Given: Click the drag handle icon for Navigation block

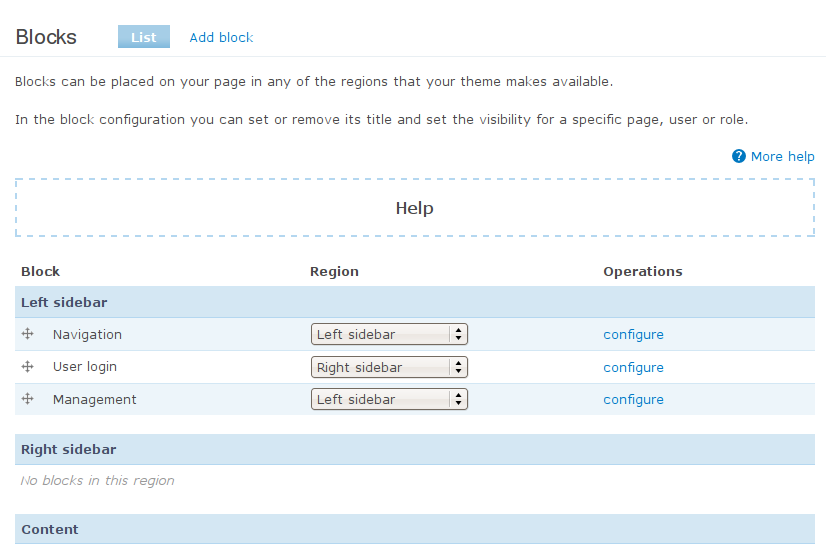Looking at the screenshot, I should pos(27,334).
